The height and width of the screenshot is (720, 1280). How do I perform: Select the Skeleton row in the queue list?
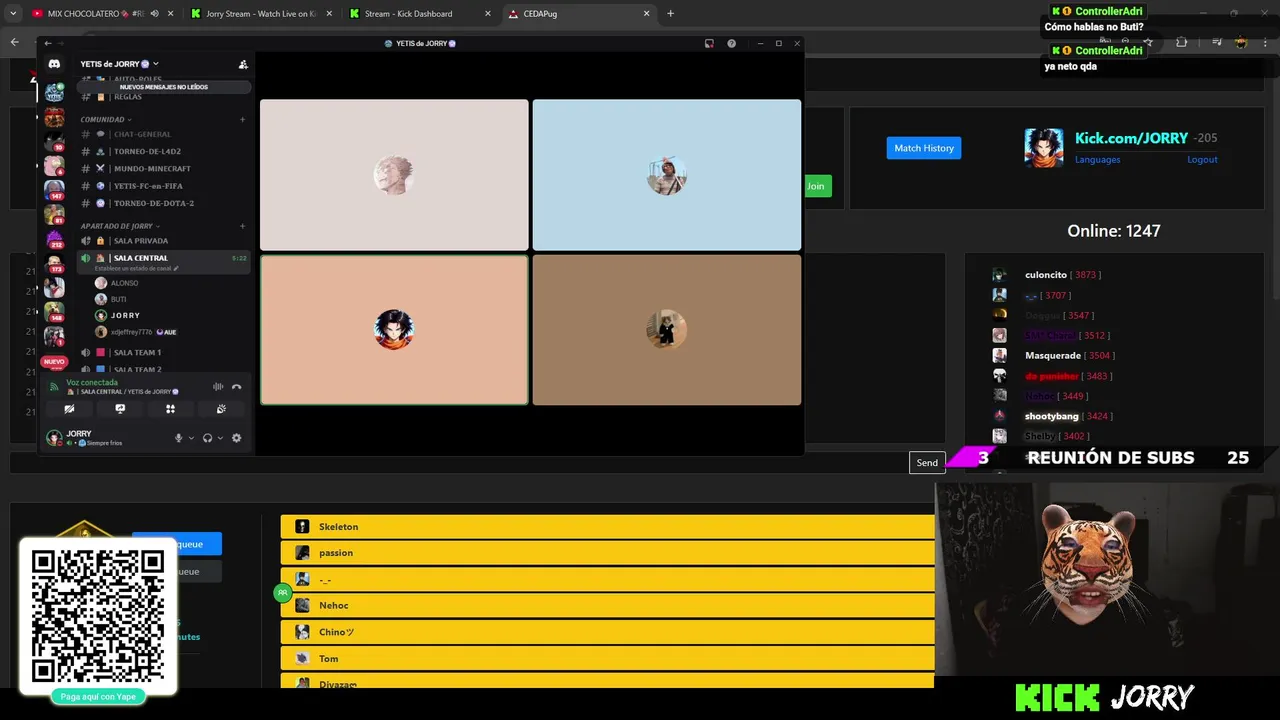(x=608, y=527)
